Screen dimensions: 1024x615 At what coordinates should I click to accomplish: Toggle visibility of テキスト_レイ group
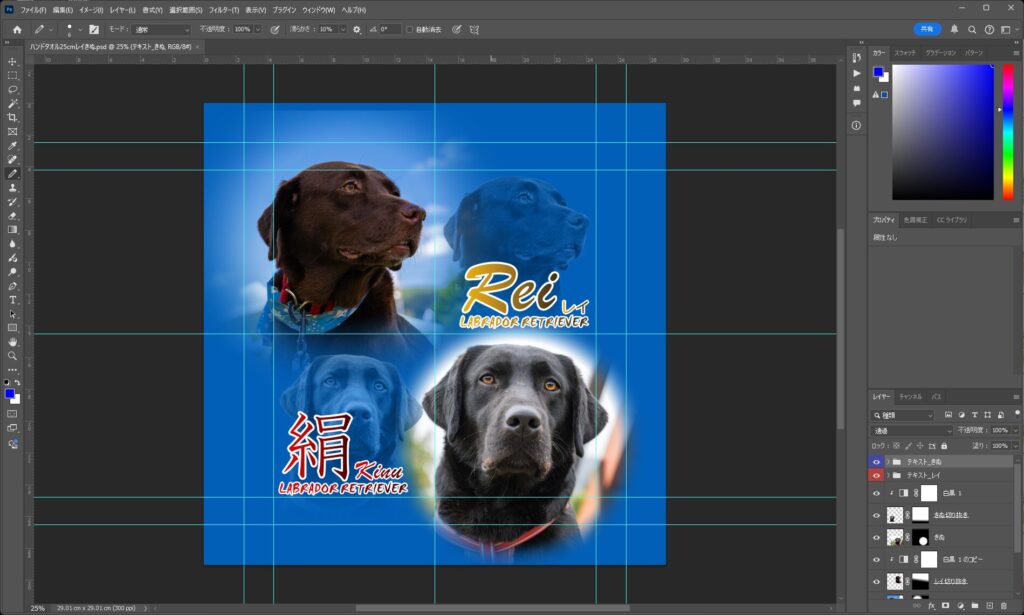(x=877, y=476)
